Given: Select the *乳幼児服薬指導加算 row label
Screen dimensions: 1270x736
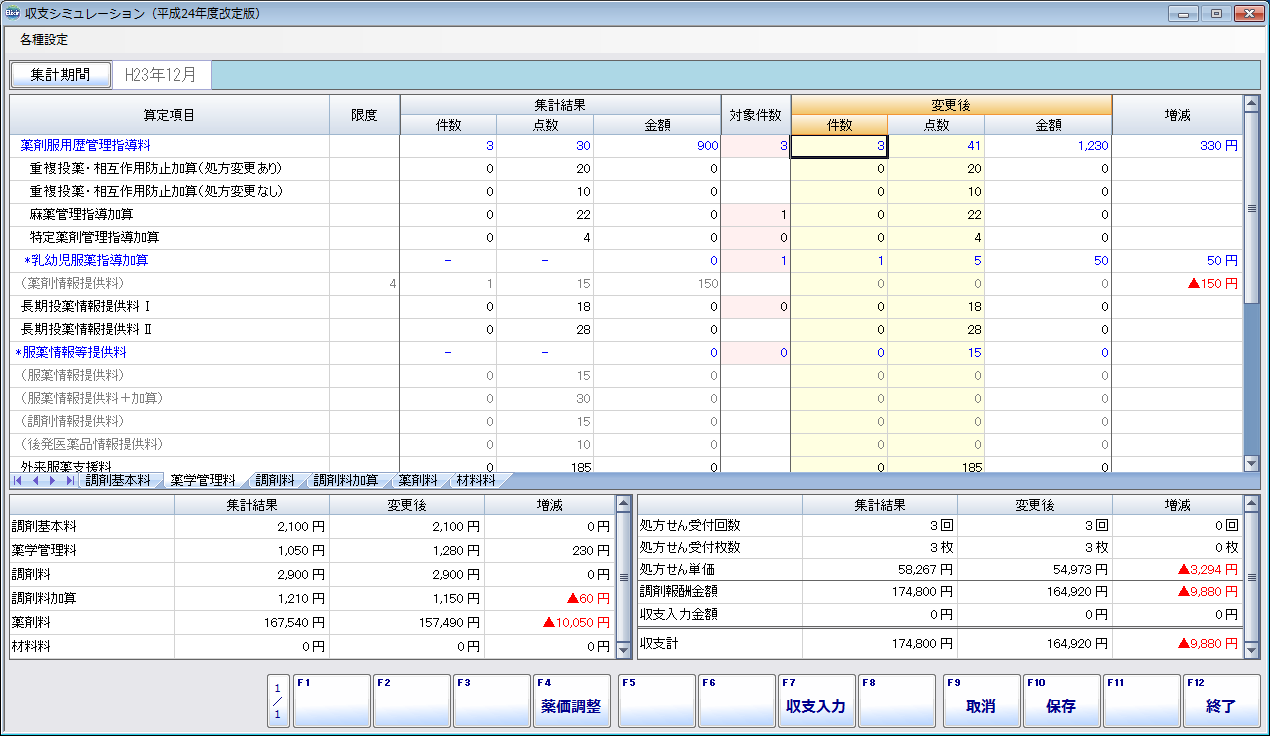Looking at the screenshot, I should point(86,260).
